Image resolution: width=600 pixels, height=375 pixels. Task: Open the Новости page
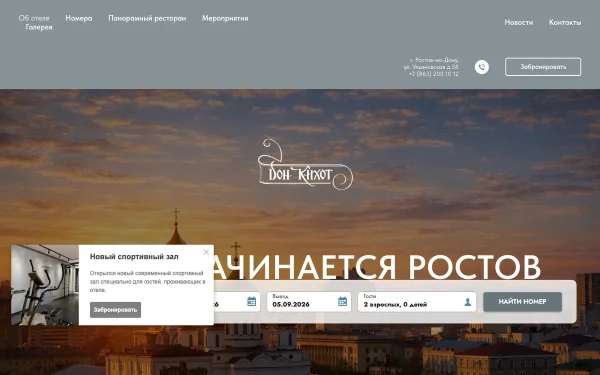(518, 22)
